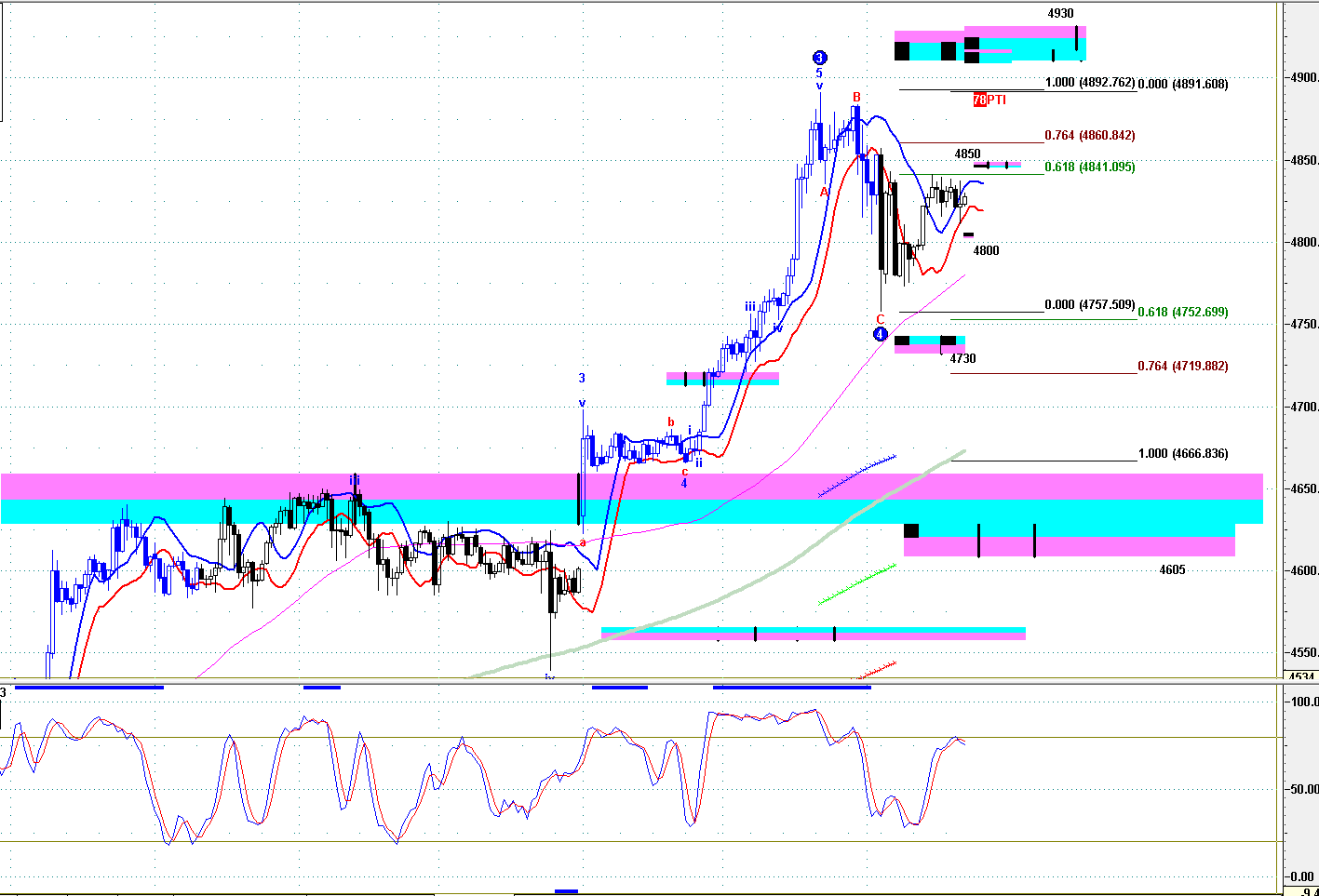Select the red 78 PTI badge
Image resolution: width=1319 pixels, height=896 pixels.
click(979, 100)
